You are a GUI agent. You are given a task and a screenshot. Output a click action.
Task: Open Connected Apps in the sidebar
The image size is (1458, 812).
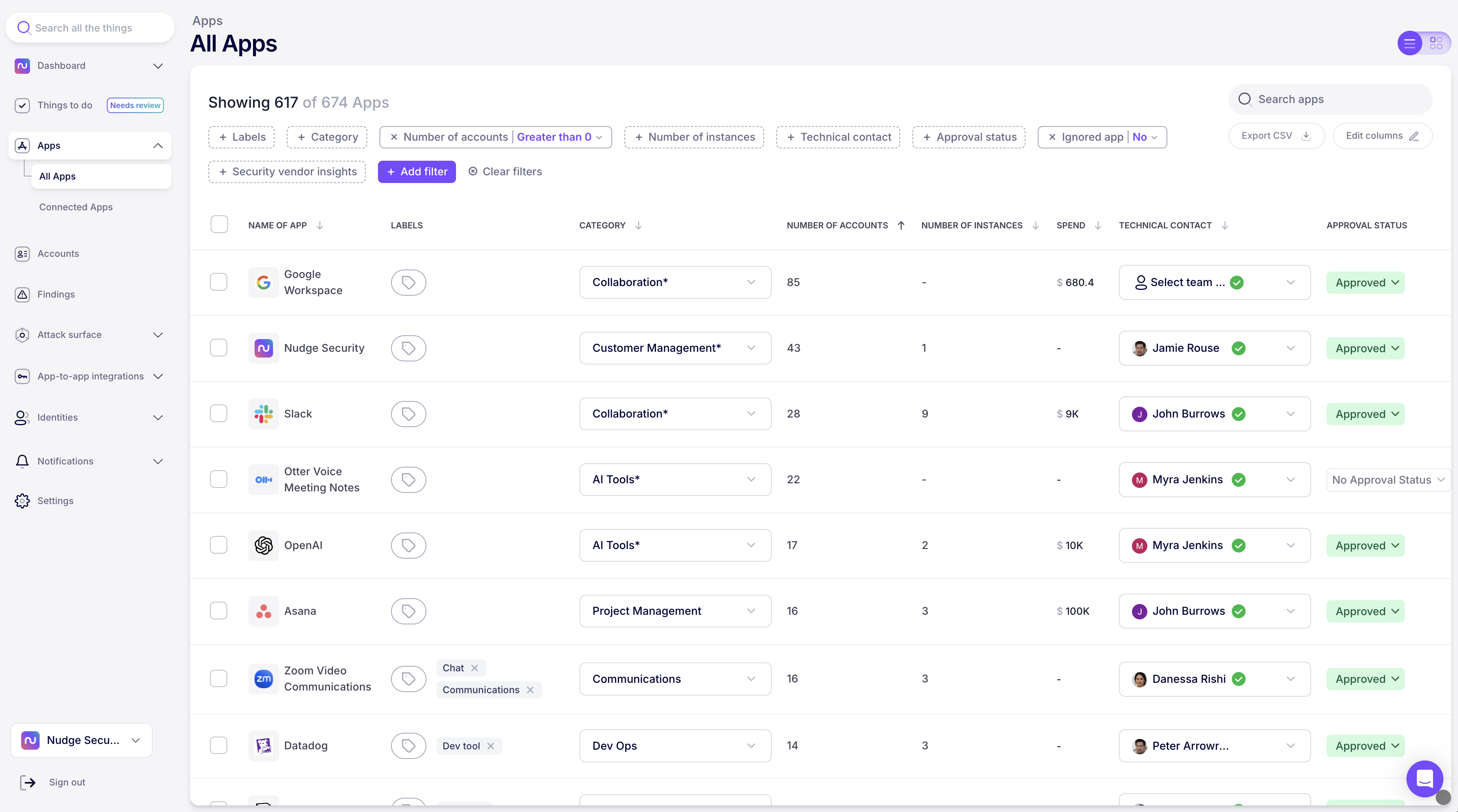pos(76,207)
